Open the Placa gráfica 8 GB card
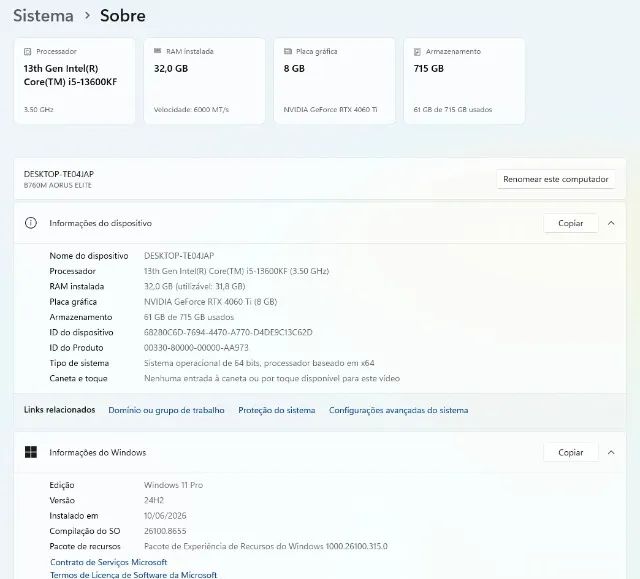The width and height of the screenshot is (640, 579). (334, 81)
